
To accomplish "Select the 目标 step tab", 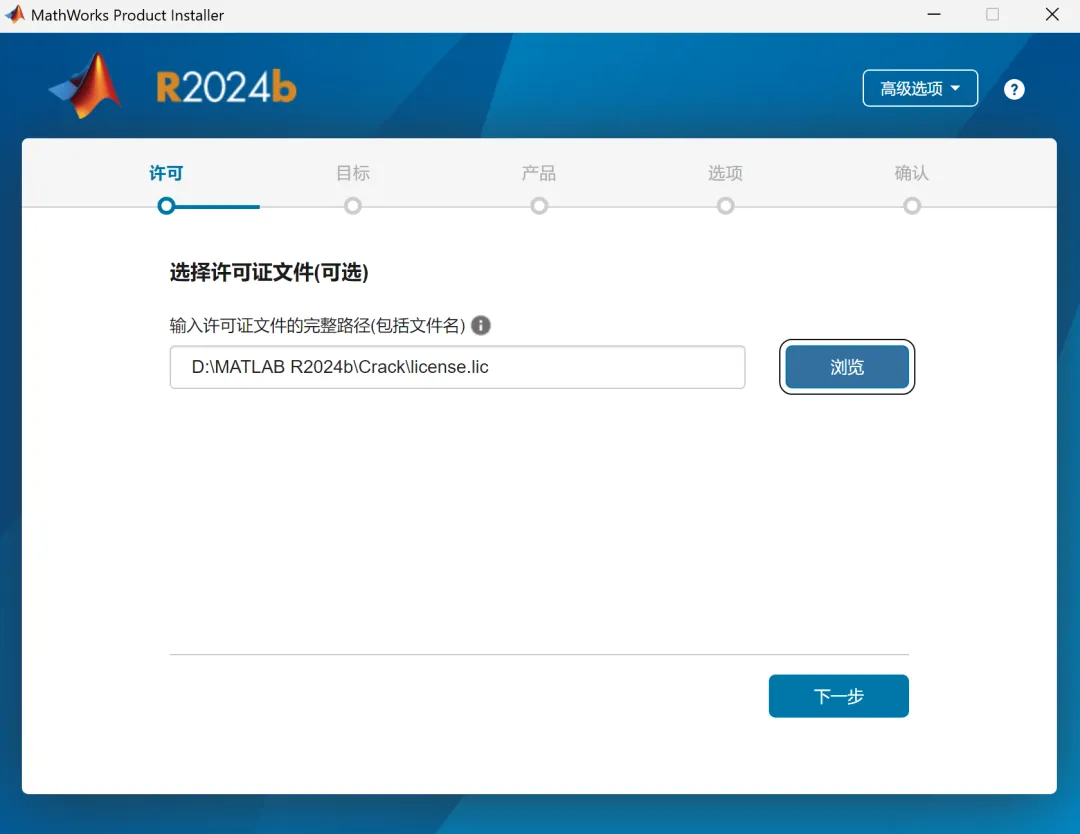I will pyautogui.click(x=353, y=173).
